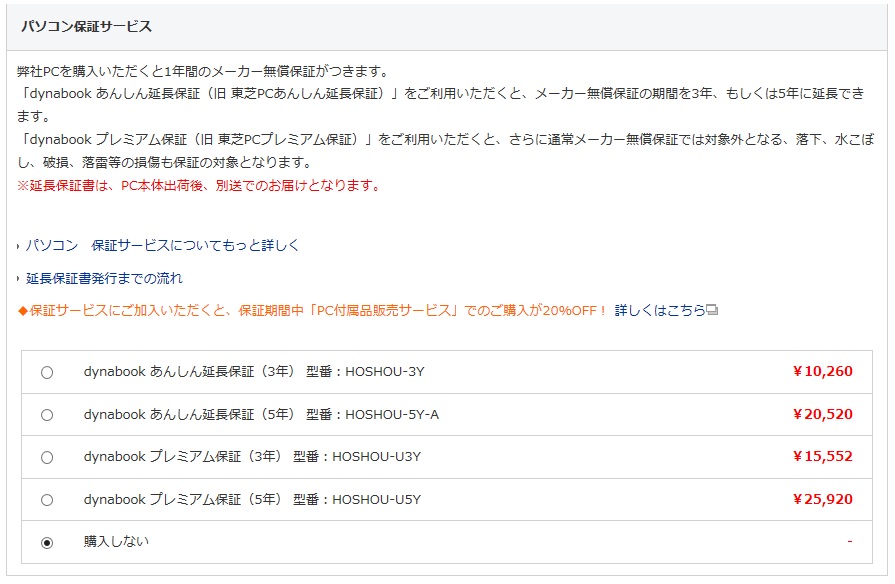Click the price ¥15,552
Image resolution: width=895 pixels, height=584 pixels.
pyautogui.click(x=823, y=457)
